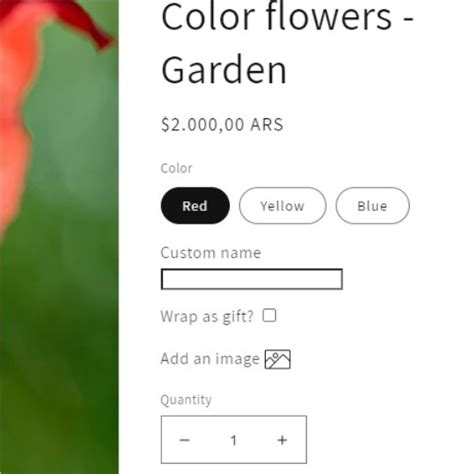
Task: Choose the Yellow color option
Action: 282,206
